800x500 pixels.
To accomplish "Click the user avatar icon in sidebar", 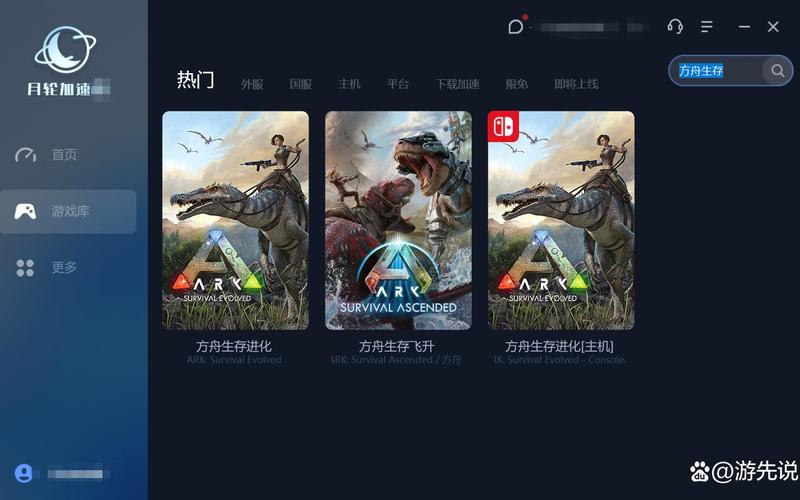I will [x=23, y=473].
